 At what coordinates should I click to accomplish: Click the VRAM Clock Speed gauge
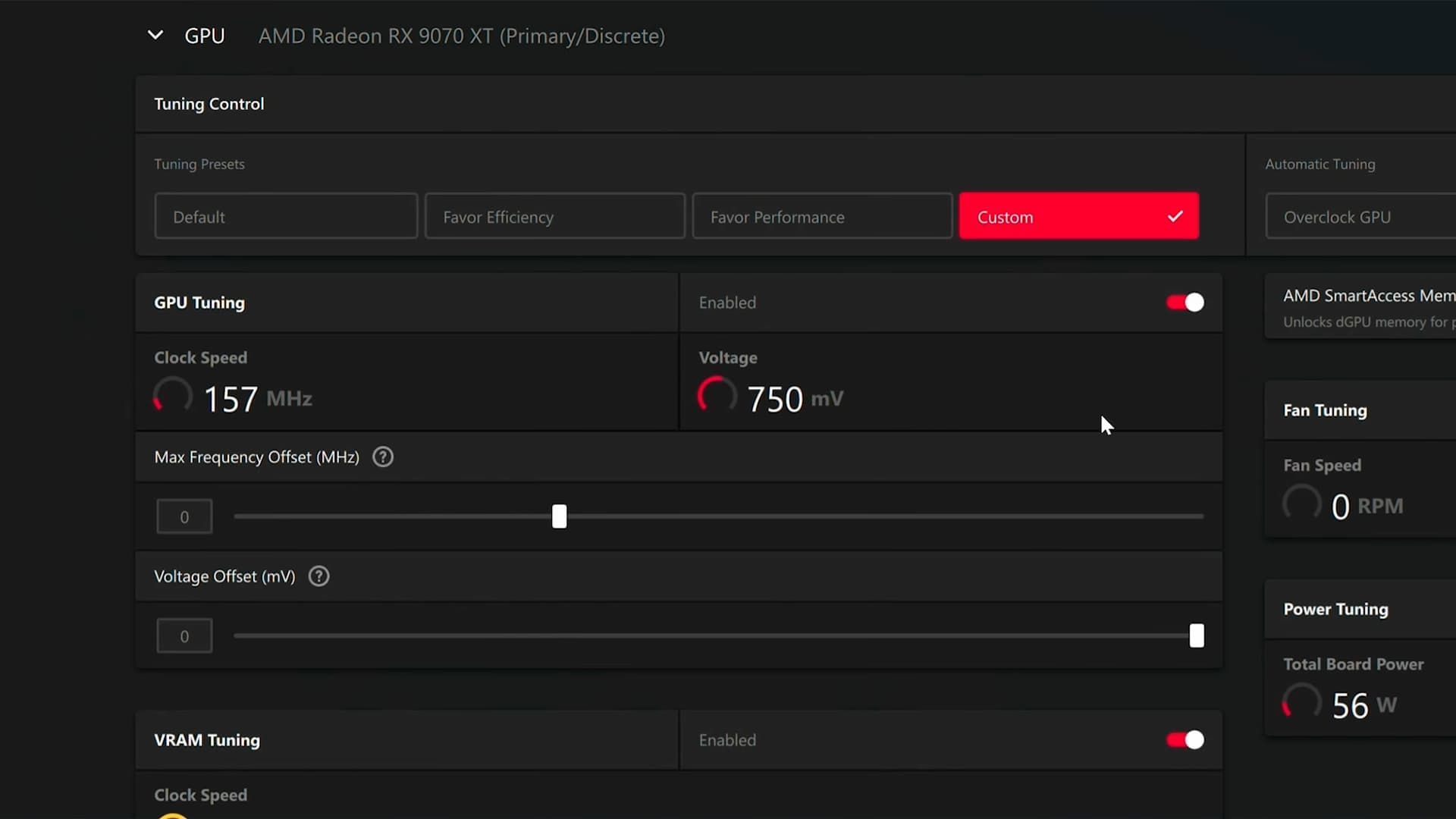tap(171, 815)
